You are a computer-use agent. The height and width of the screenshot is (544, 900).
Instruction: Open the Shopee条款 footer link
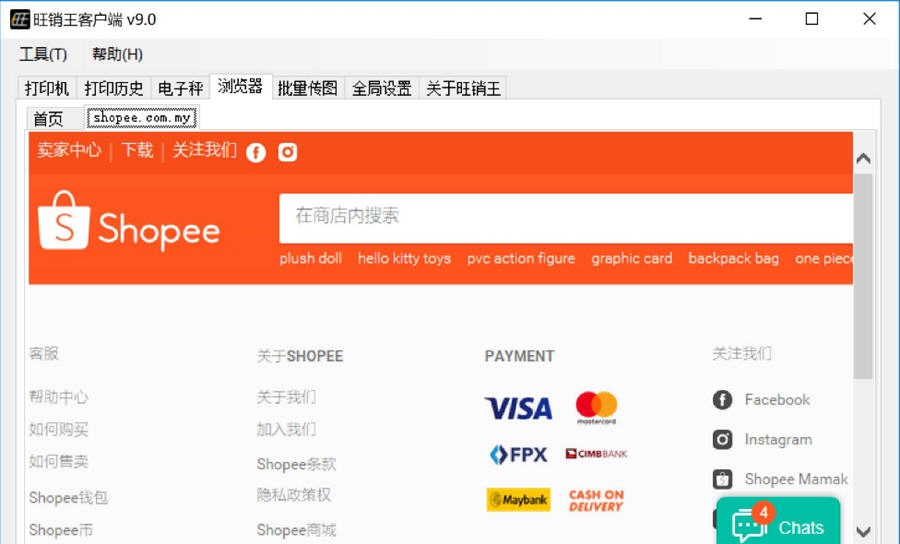[x=296, y=464]
